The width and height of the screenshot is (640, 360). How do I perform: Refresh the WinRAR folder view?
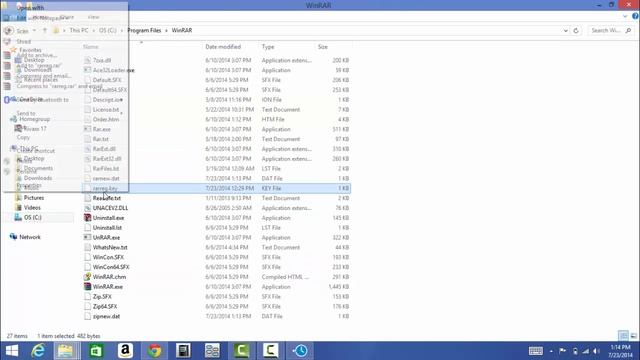click(x=576, y=31)
